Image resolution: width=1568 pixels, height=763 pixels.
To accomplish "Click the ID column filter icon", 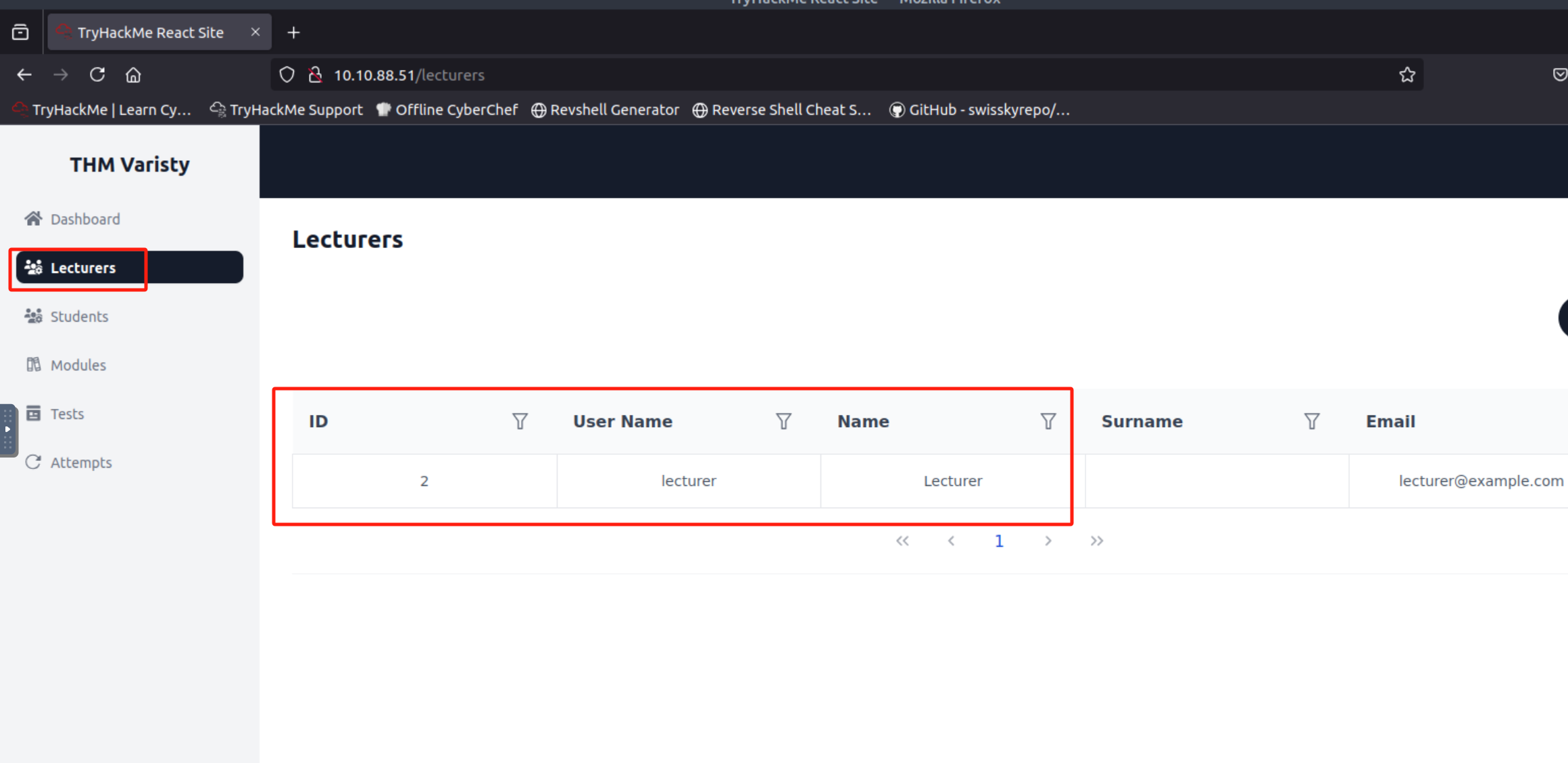I will [x=519, y=422].
